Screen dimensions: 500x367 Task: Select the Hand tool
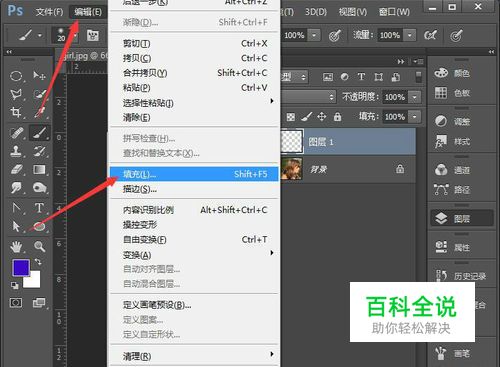[x=16, y=247]
